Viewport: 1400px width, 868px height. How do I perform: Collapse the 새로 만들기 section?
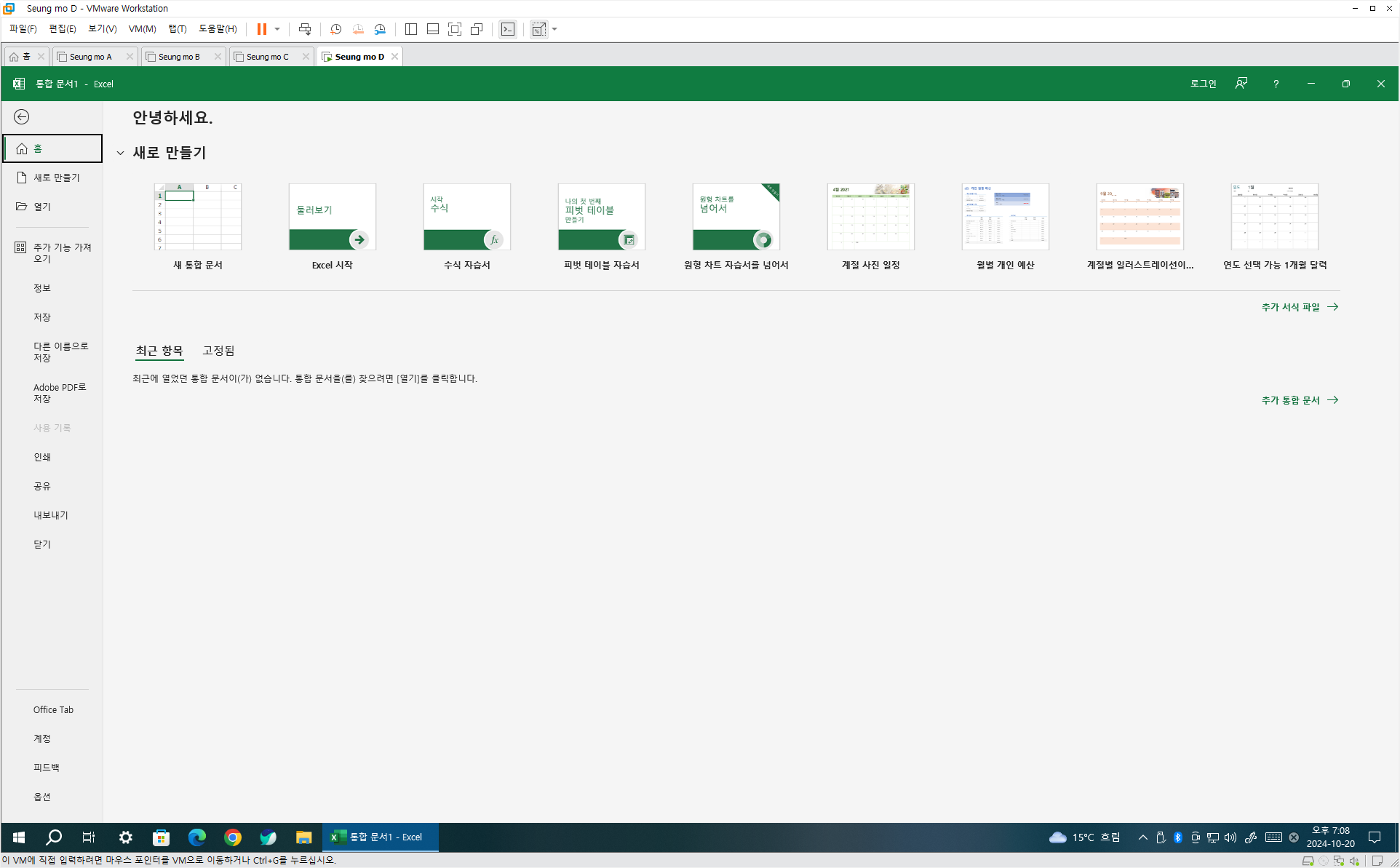121,153
